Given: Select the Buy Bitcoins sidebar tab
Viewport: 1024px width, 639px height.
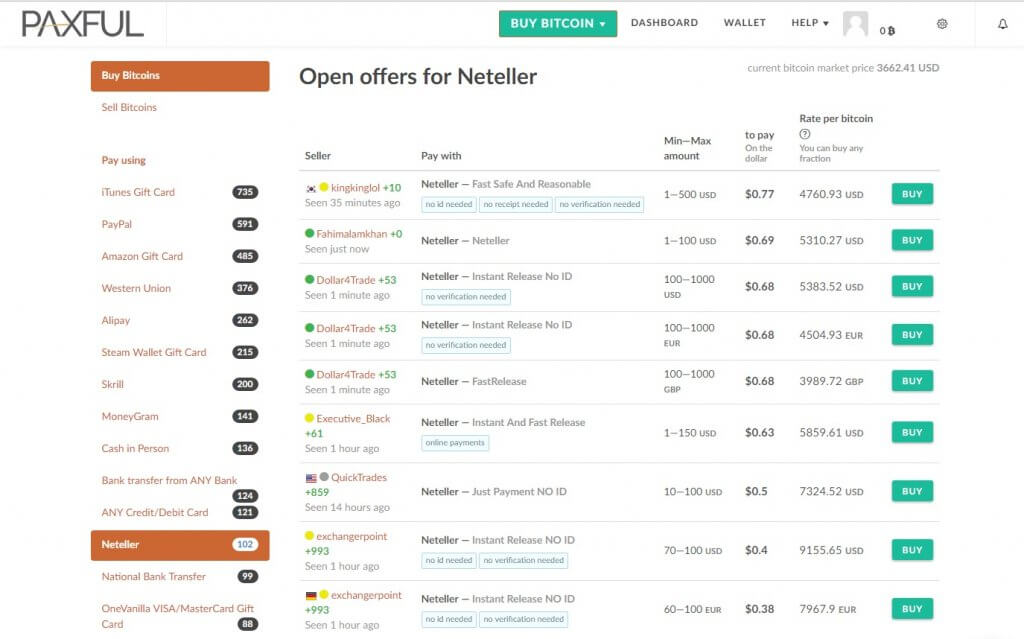Looking at the screenshot, I should [x=180, y=76].
